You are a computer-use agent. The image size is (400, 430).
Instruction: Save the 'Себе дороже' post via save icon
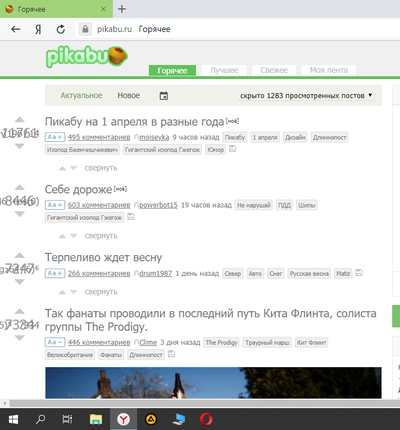click(x=131, y=217)
